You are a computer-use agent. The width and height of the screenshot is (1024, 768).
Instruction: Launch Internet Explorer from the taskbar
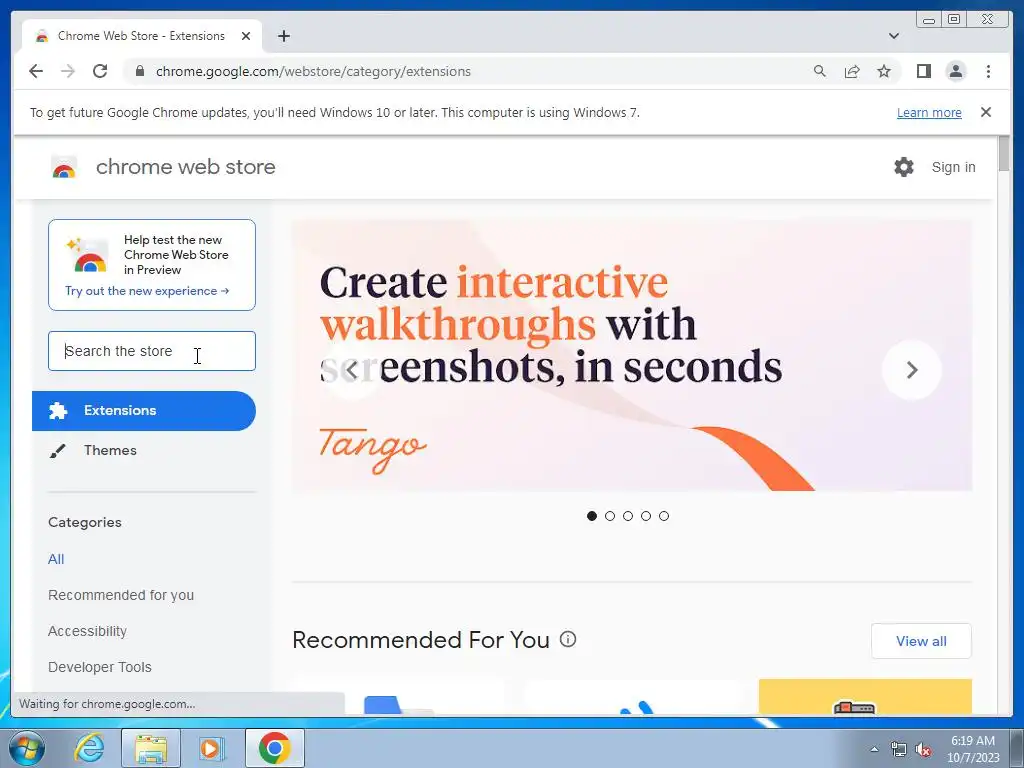point(89,748)
